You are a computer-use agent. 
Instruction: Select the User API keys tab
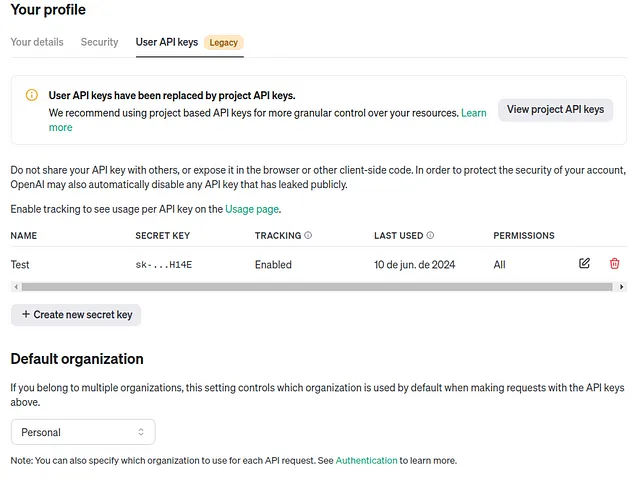(x=167, y=42)
